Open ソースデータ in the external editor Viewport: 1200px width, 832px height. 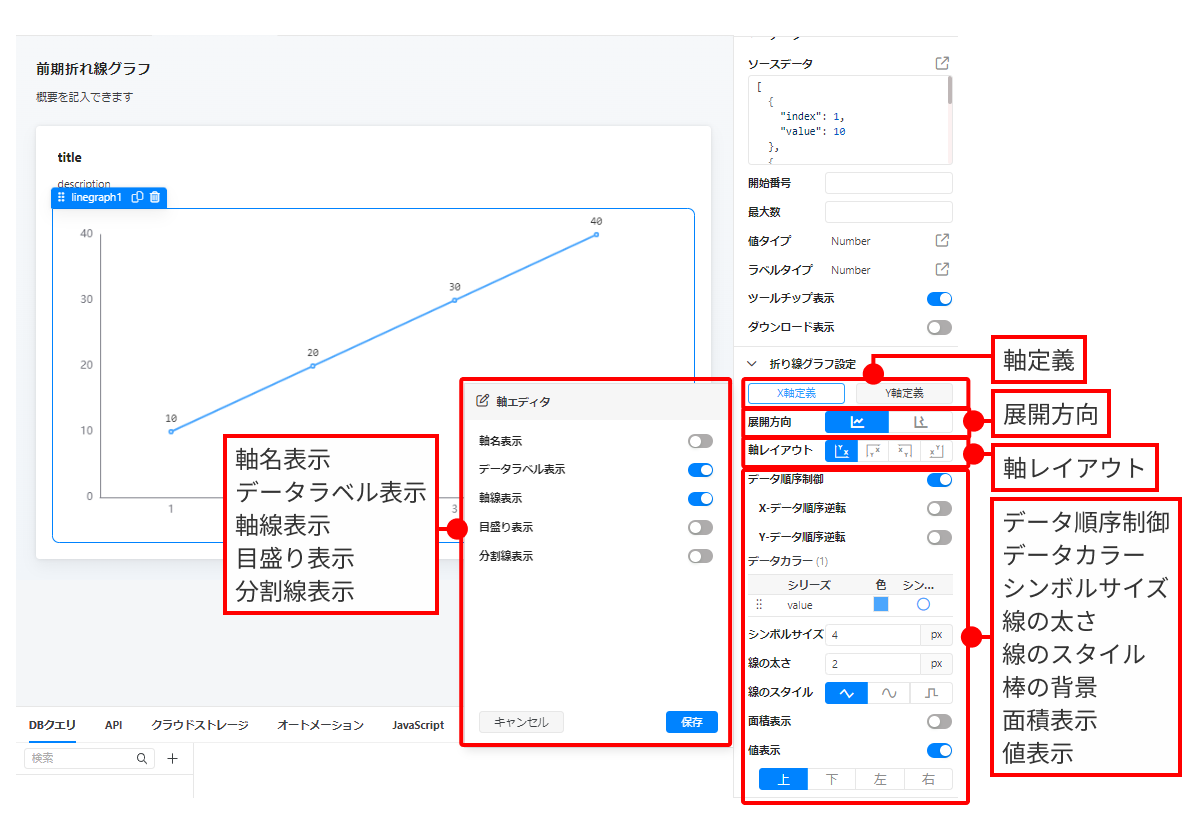(942, 63)
